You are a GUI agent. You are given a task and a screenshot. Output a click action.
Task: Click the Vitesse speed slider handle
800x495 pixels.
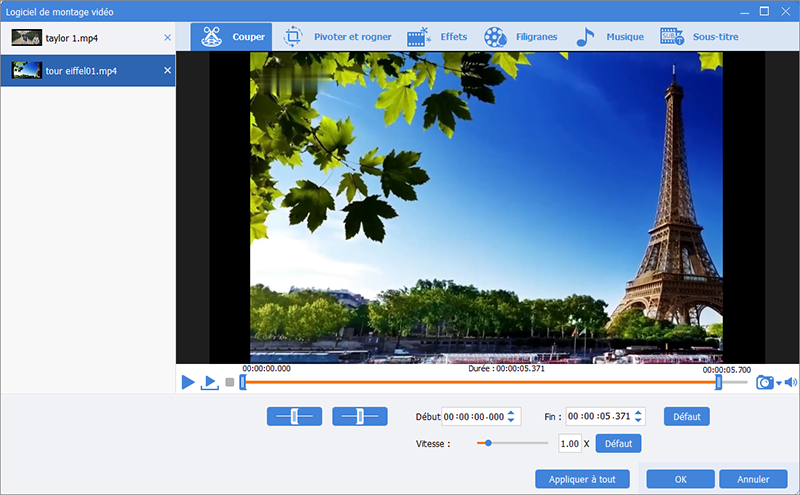click(488, 443)
